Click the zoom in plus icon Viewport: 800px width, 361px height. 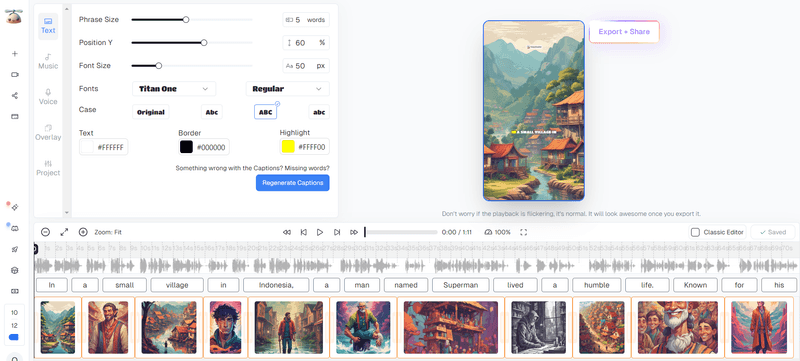(x=83, y=232)
